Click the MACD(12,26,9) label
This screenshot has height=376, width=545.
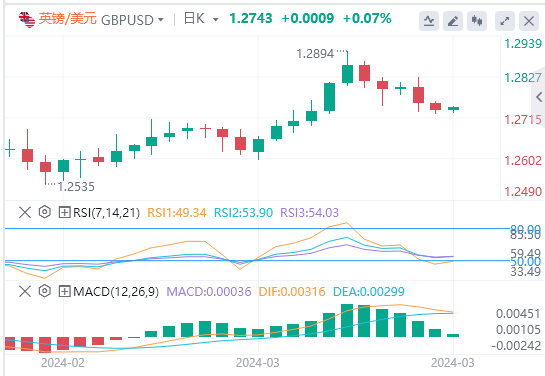tap(116, 292)
